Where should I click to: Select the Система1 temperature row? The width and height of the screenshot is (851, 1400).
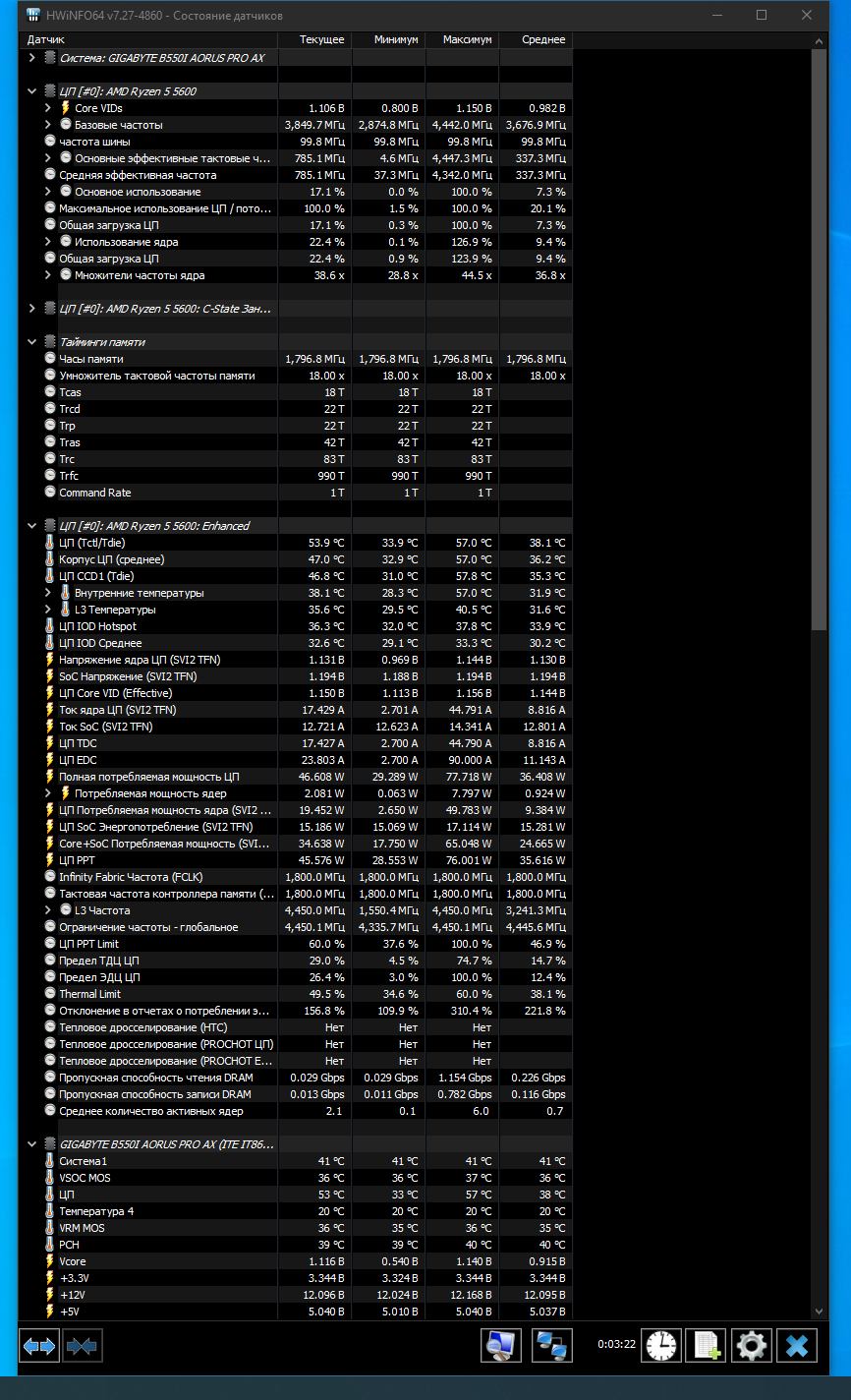tap(295, 1161)
